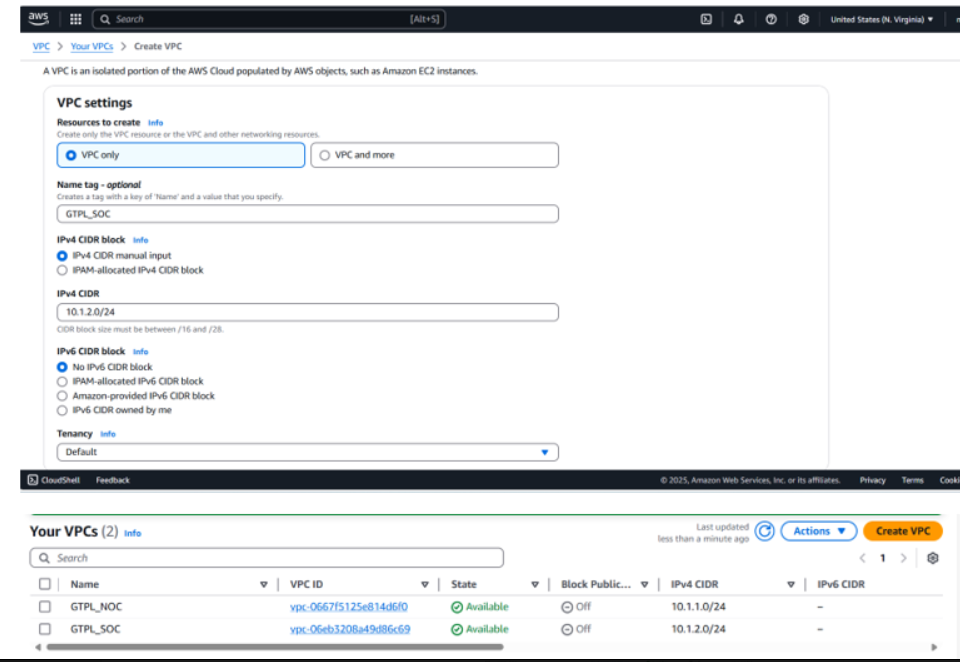Open the Actions dropdown menu
This screenshot has width=960, height=662.
(818, 531)
